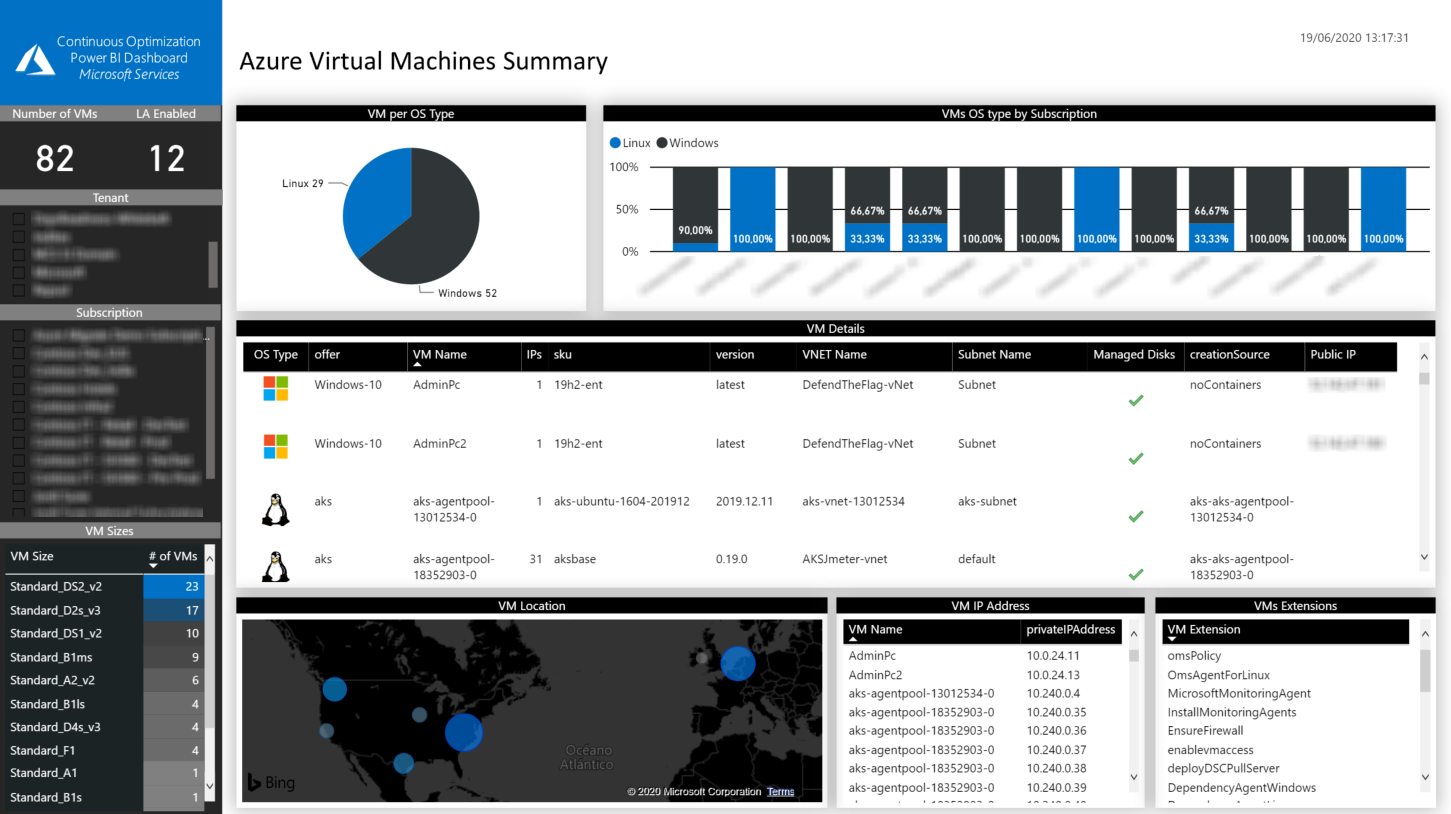Click scroll-up arrow in VMs Extensions list

[x=1425, y=633]
